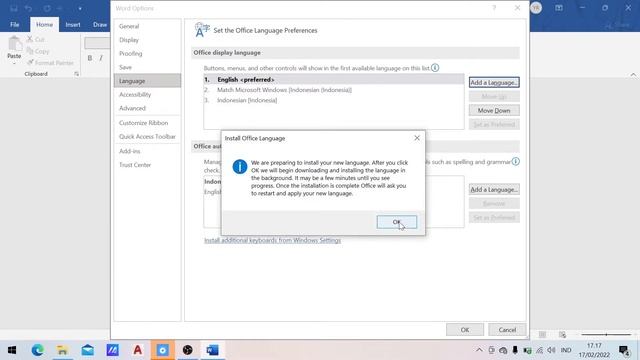Screen dimensions: 640x360
Task: Open the notification center icon
Action: (x=624, y=350)
